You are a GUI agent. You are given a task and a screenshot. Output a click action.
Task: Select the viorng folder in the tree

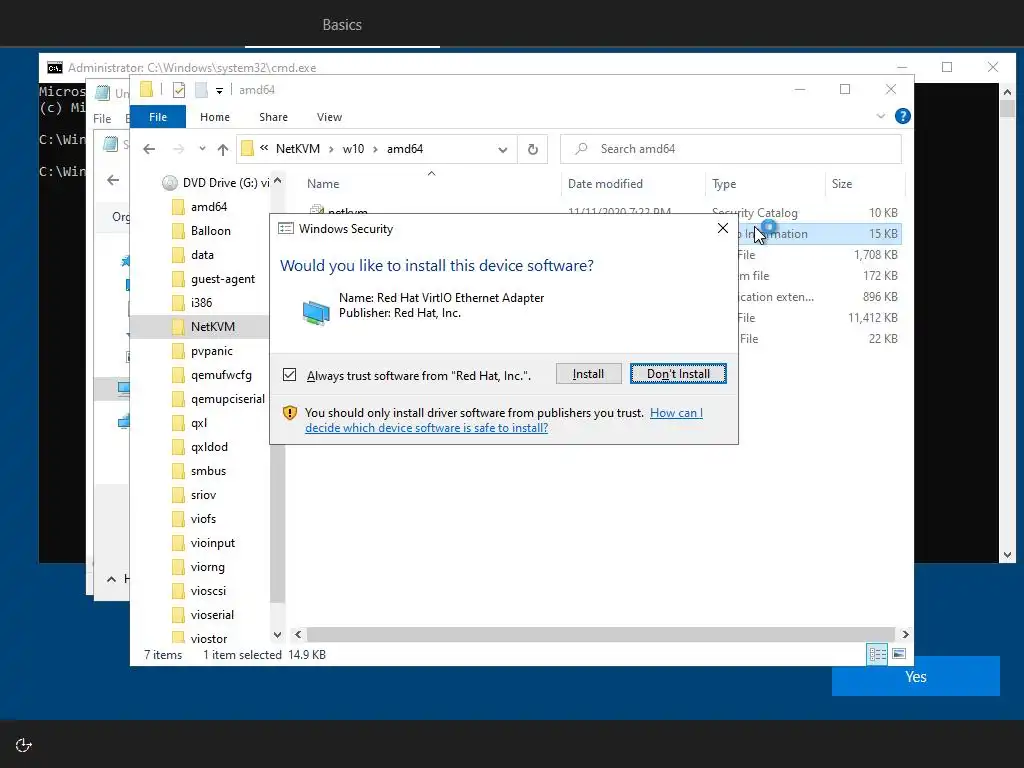point(207,567)
